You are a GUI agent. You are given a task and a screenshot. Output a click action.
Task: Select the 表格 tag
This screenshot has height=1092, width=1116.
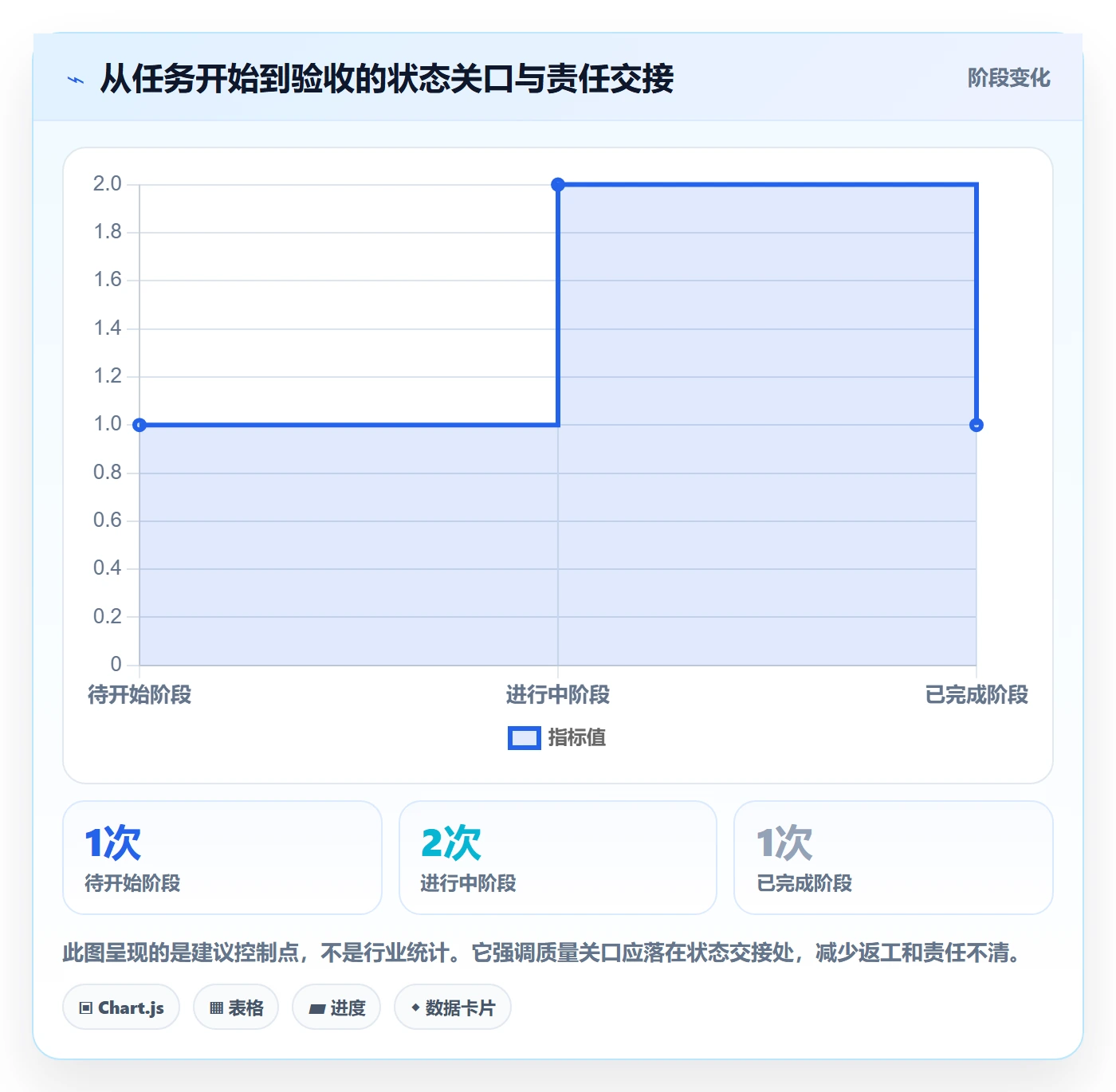236,1008
